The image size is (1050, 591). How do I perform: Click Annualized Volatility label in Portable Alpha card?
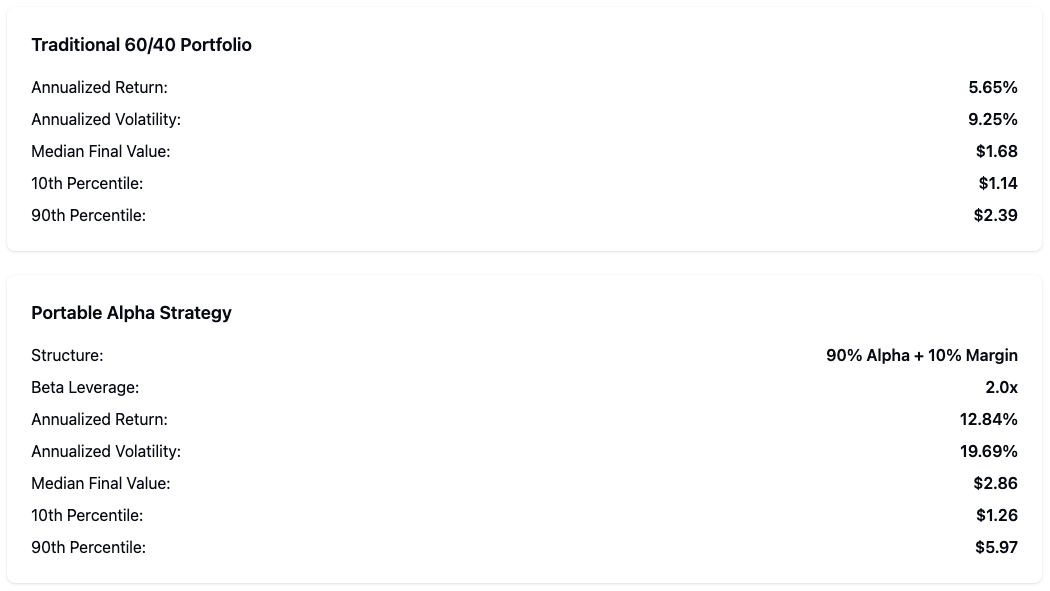tap(106, 451)
